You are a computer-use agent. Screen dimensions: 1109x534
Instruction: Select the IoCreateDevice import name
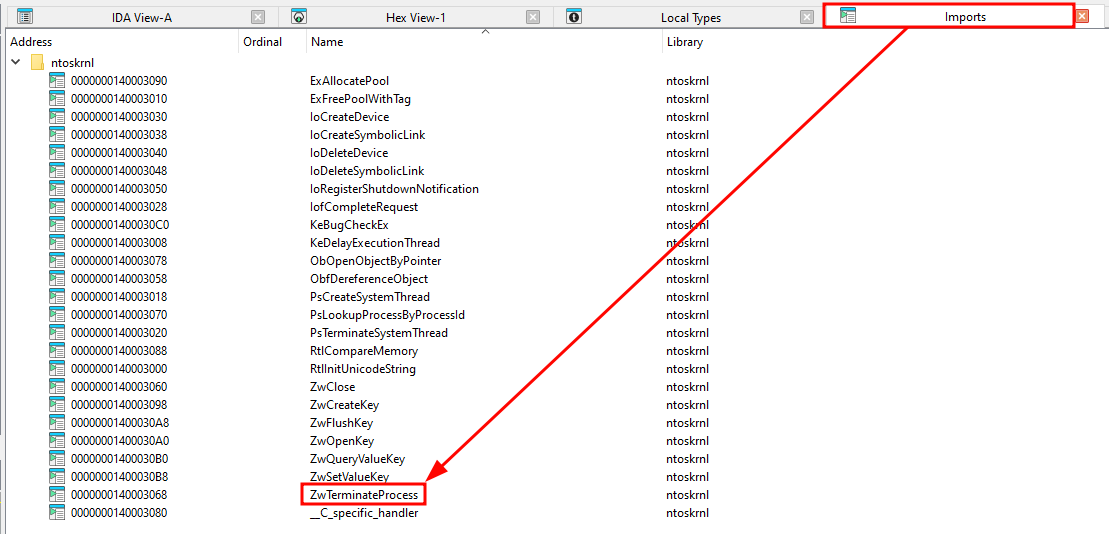point(349,117)
